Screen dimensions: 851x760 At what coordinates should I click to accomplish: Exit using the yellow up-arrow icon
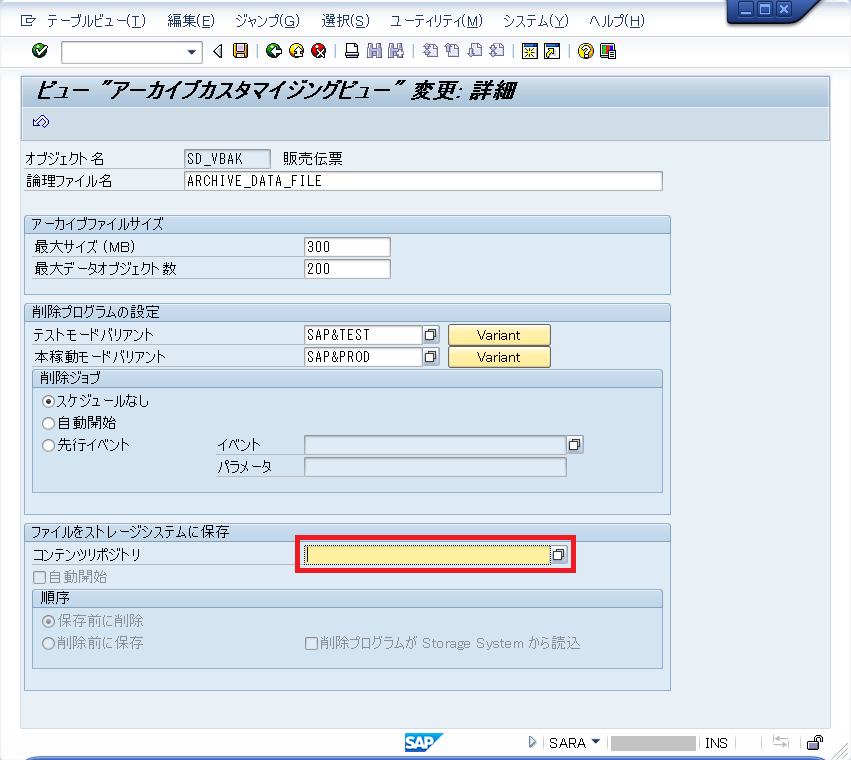(x=296, y=51)
